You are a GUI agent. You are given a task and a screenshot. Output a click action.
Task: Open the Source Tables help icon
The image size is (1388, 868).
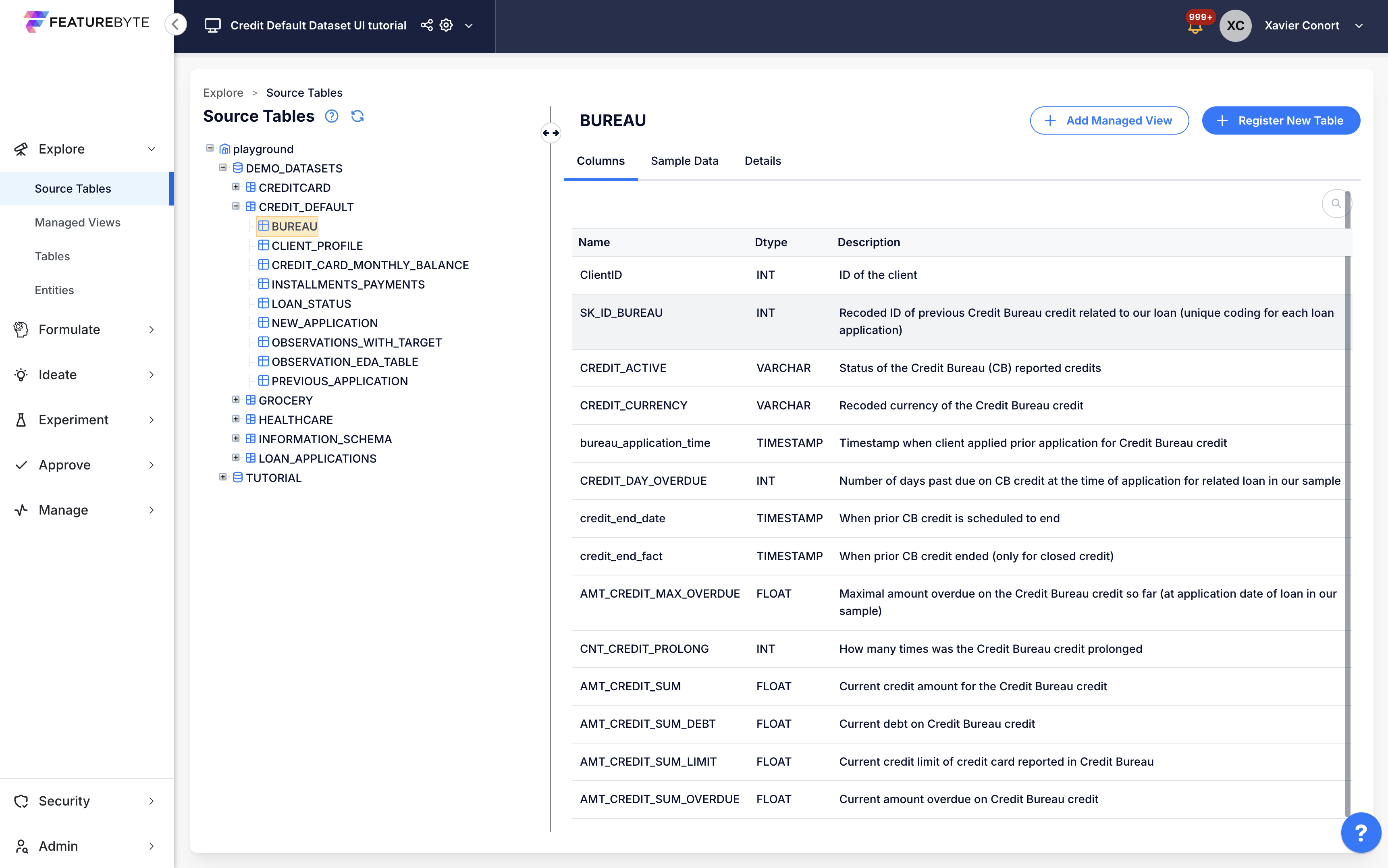(x=331, y=116)
